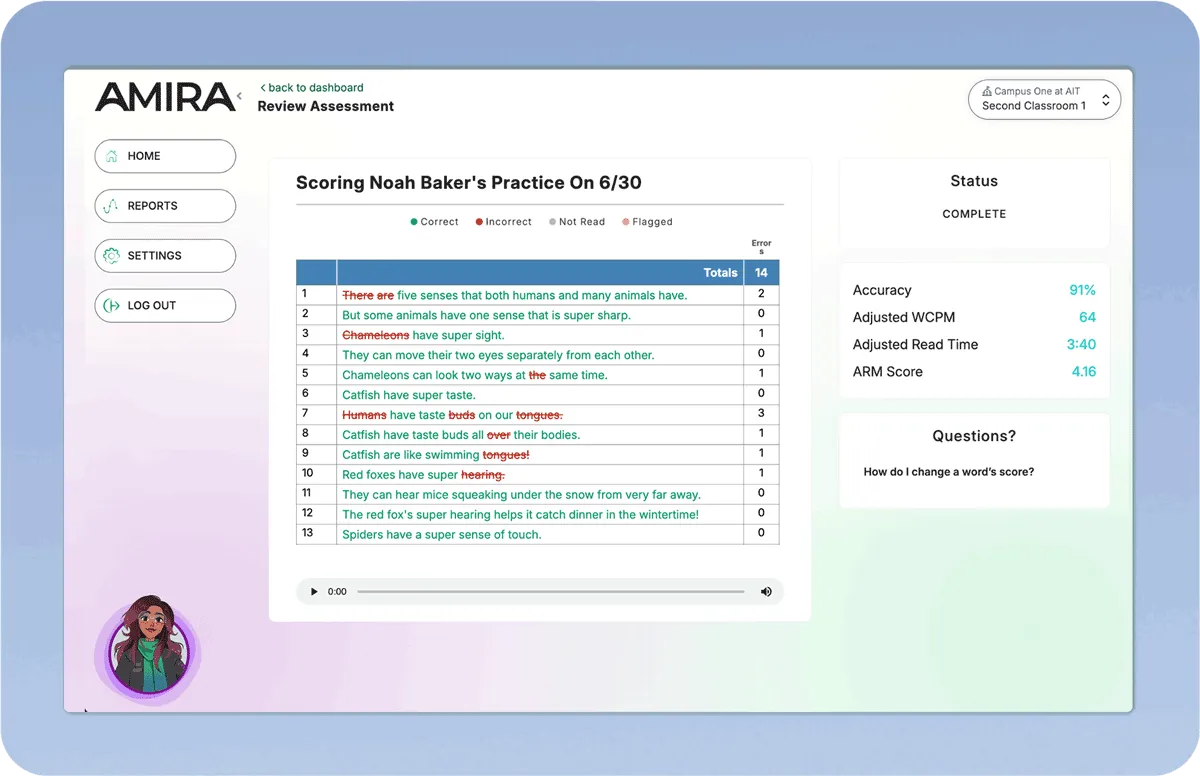
Task: Click the Home icon in sidebar
Action: (x=110, y=156)
